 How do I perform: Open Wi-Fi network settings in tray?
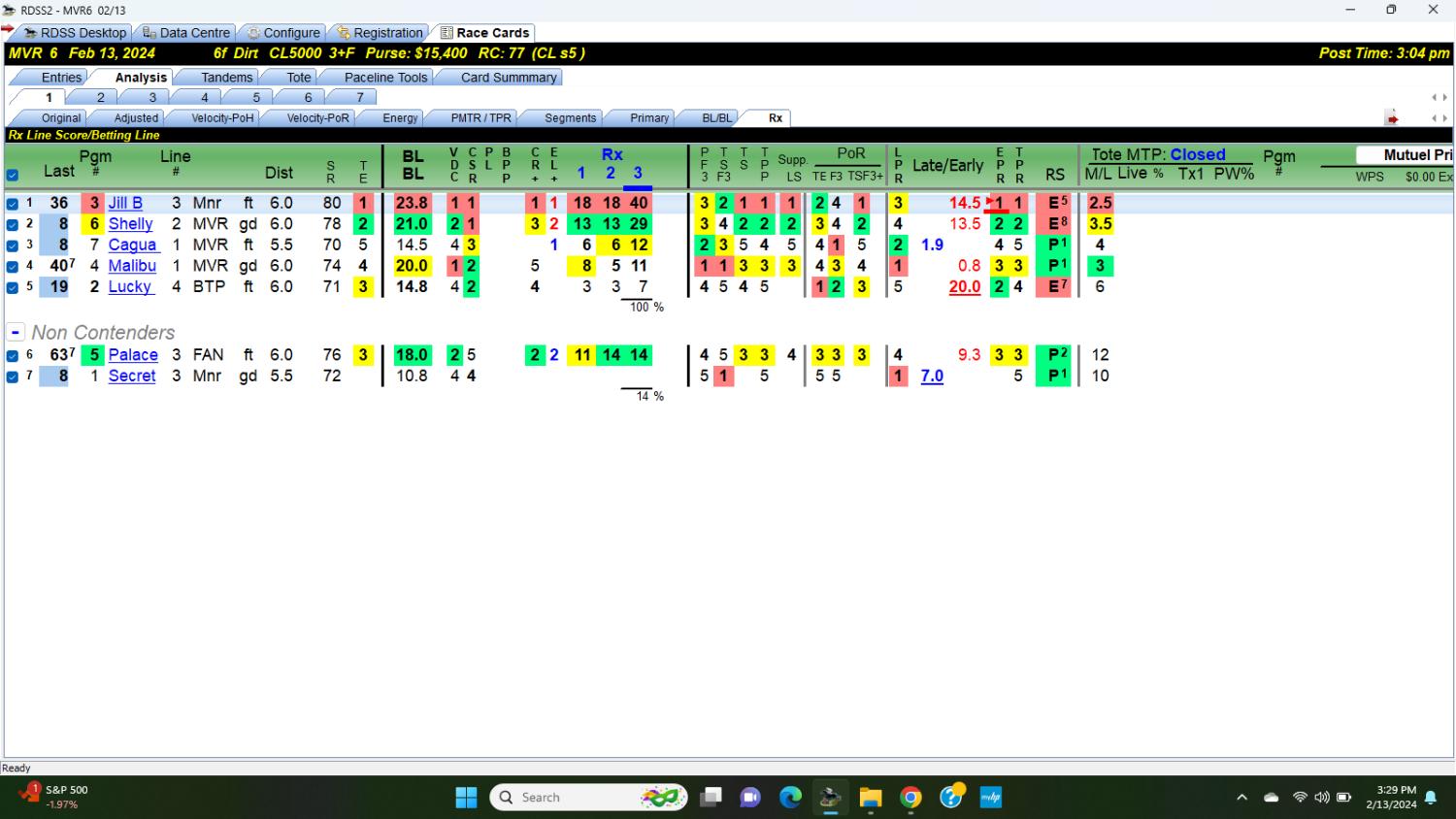coord(1300,798)
